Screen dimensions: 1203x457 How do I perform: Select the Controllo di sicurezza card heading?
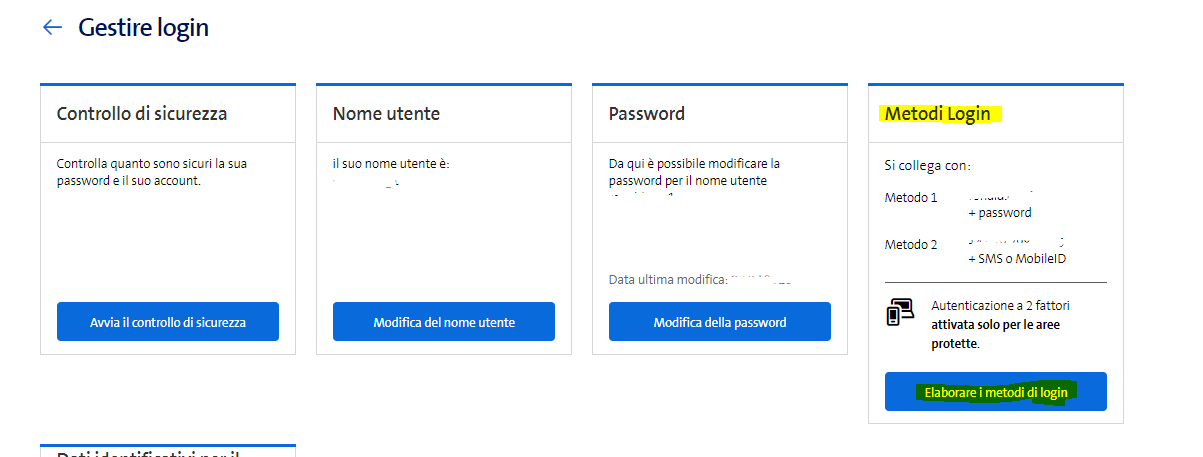point(142,114)
